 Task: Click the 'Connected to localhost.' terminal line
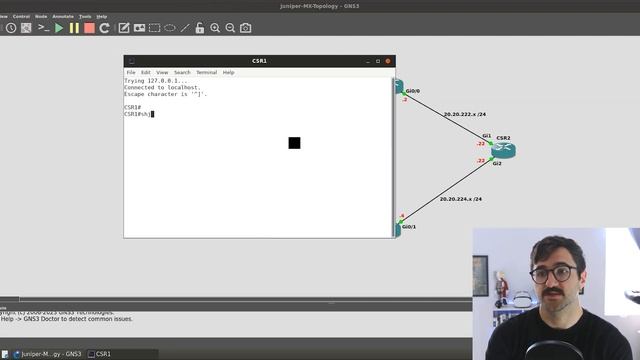click(x=162, y=87)
